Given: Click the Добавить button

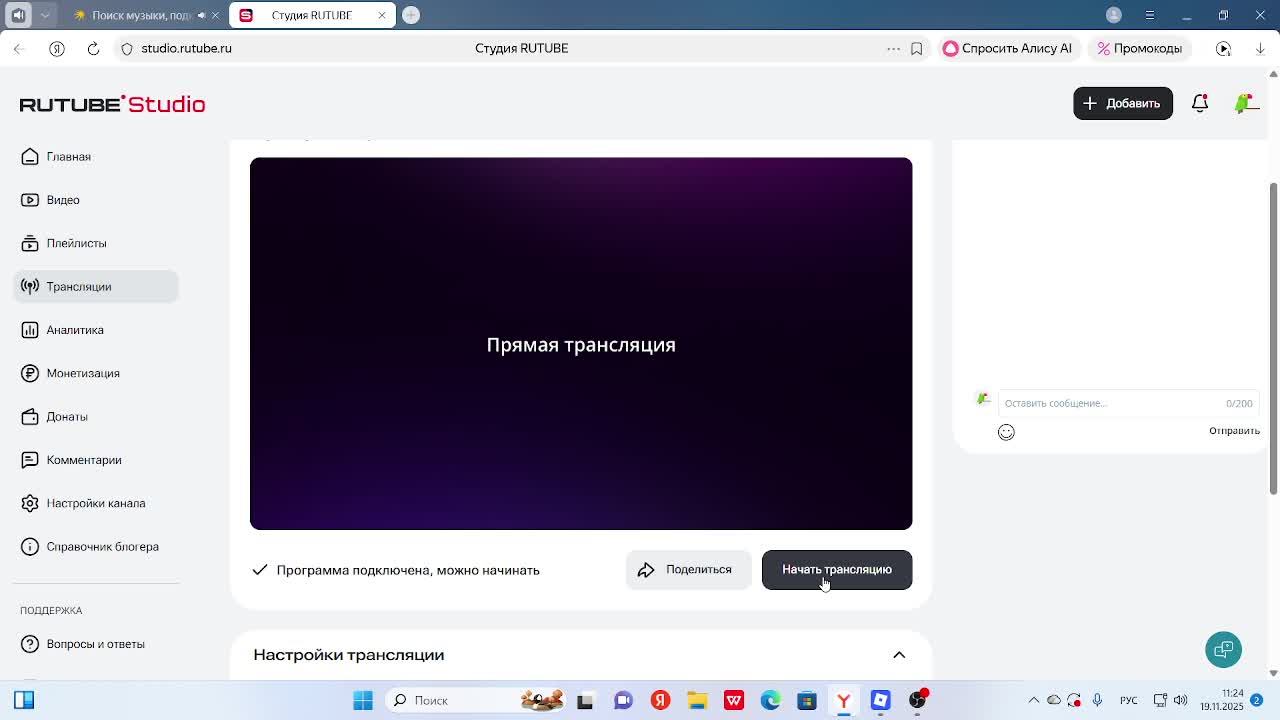Looking at the screenshot, I should 1123,103.
